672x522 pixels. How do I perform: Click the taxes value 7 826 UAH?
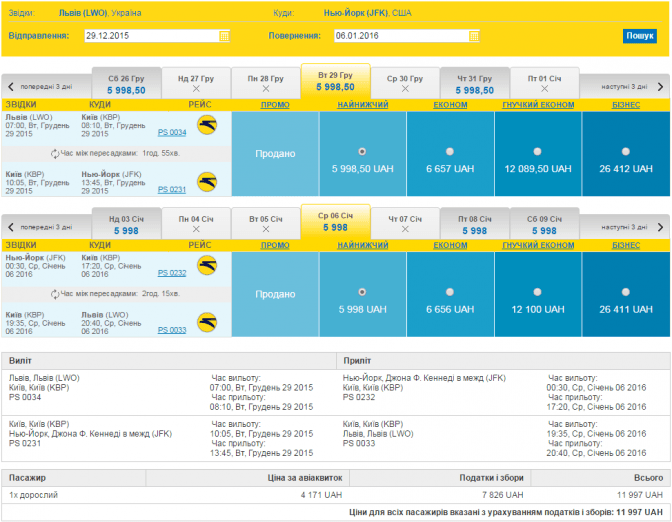(502, 495)
